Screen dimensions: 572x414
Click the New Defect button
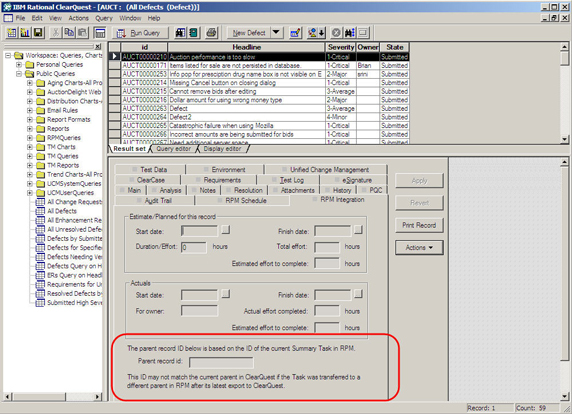249,33
